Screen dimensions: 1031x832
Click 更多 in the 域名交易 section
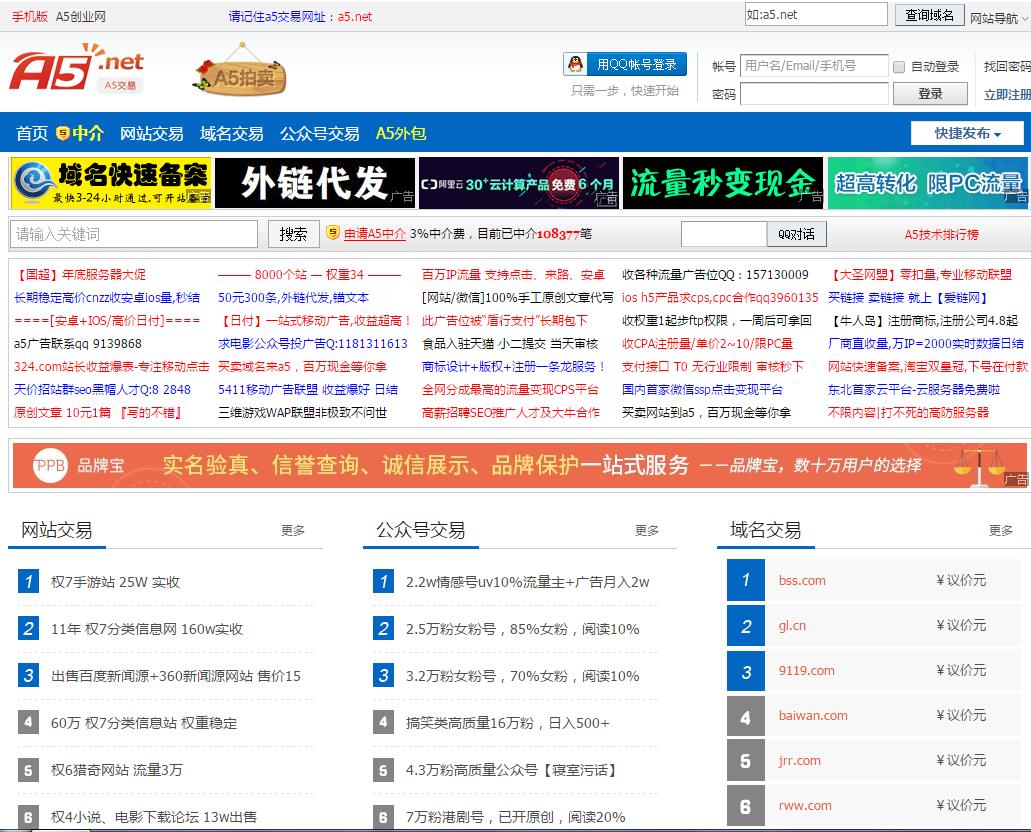point(1001,530)
